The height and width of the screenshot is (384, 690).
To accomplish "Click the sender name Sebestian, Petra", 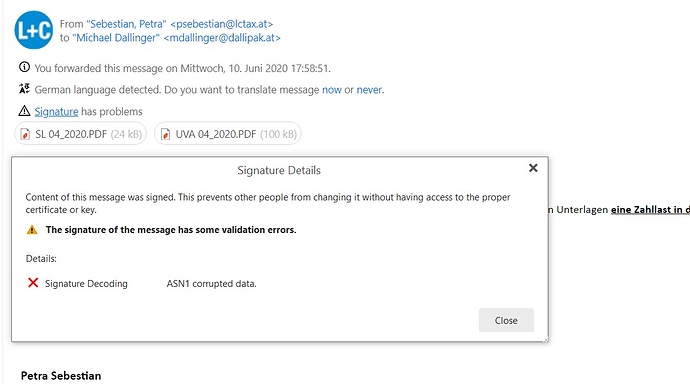I will (126, 24).
